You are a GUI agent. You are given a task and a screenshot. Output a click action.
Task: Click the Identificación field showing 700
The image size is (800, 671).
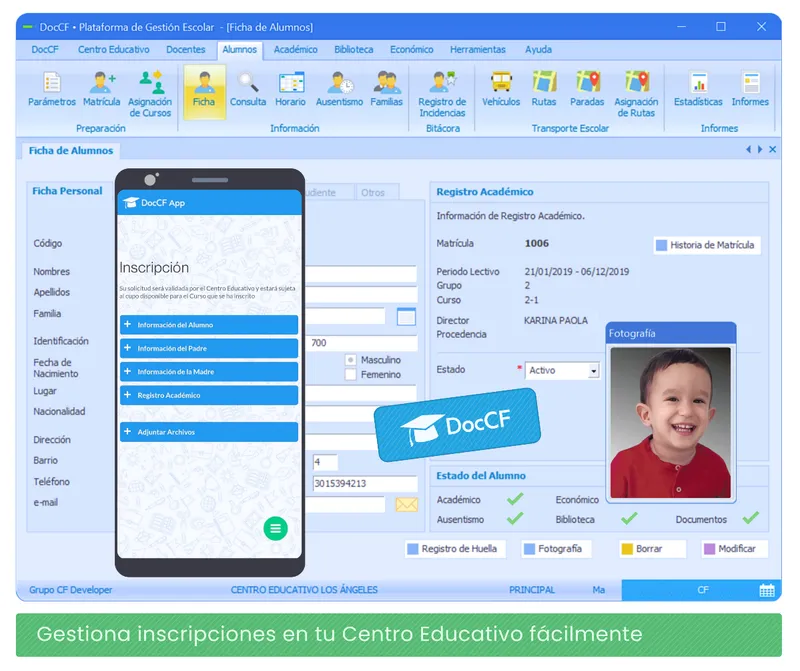(362, 343)
